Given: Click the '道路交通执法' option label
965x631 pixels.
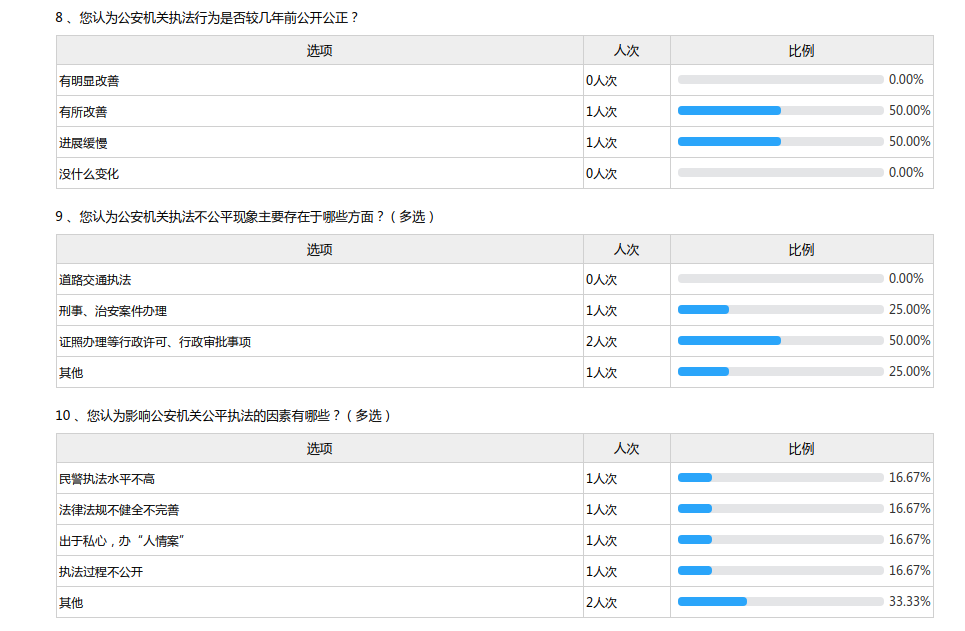Looking at the screenshot, I should [x=95, y=280].
